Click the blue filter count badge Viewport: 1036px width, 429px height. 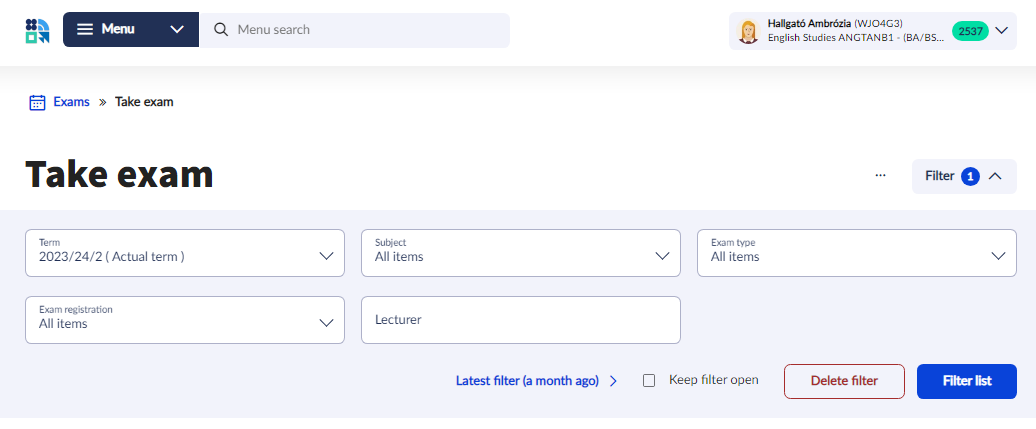970,176
